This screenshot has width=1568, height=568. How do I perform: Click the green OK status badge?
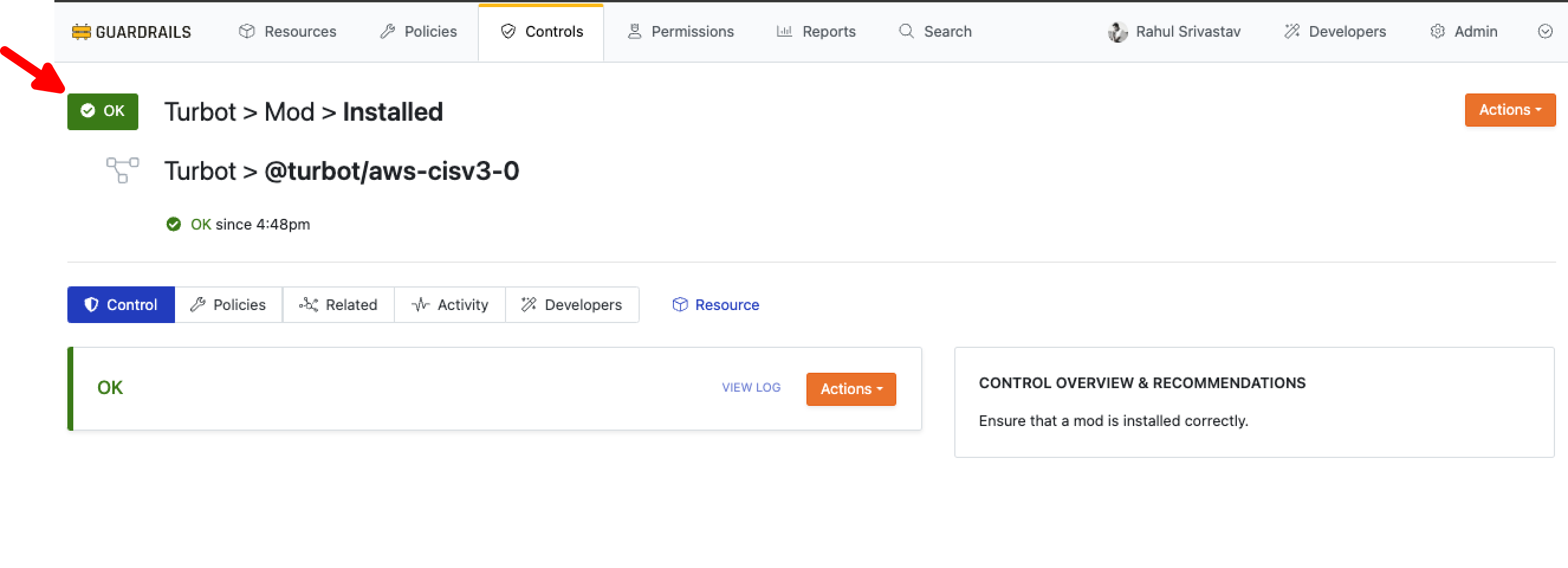(x=103, y=111)
